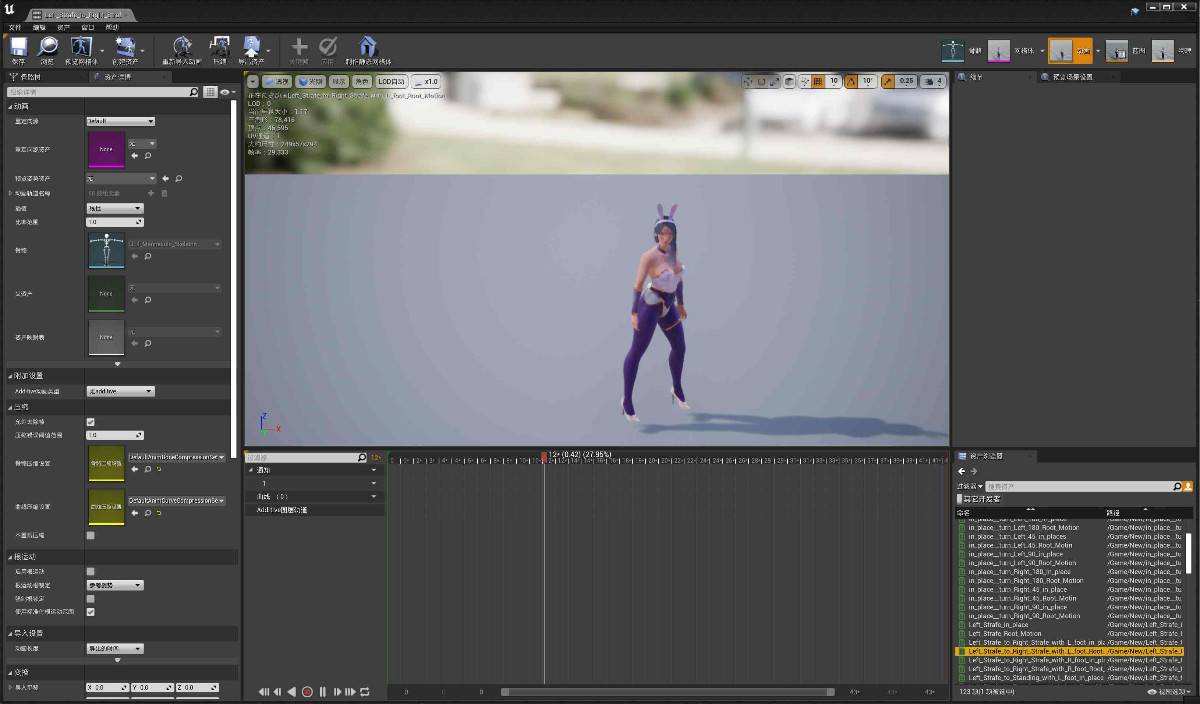Open the additive anim type dropdown
The width and height of the screenshot is (1200, 704).
(x=121, y=391)
